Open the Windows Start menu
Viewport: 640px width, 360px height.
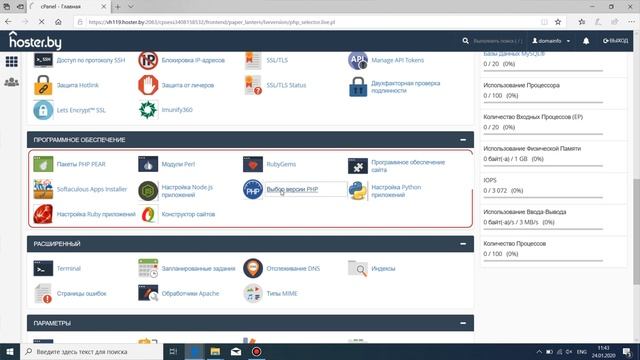click(10, 352)
